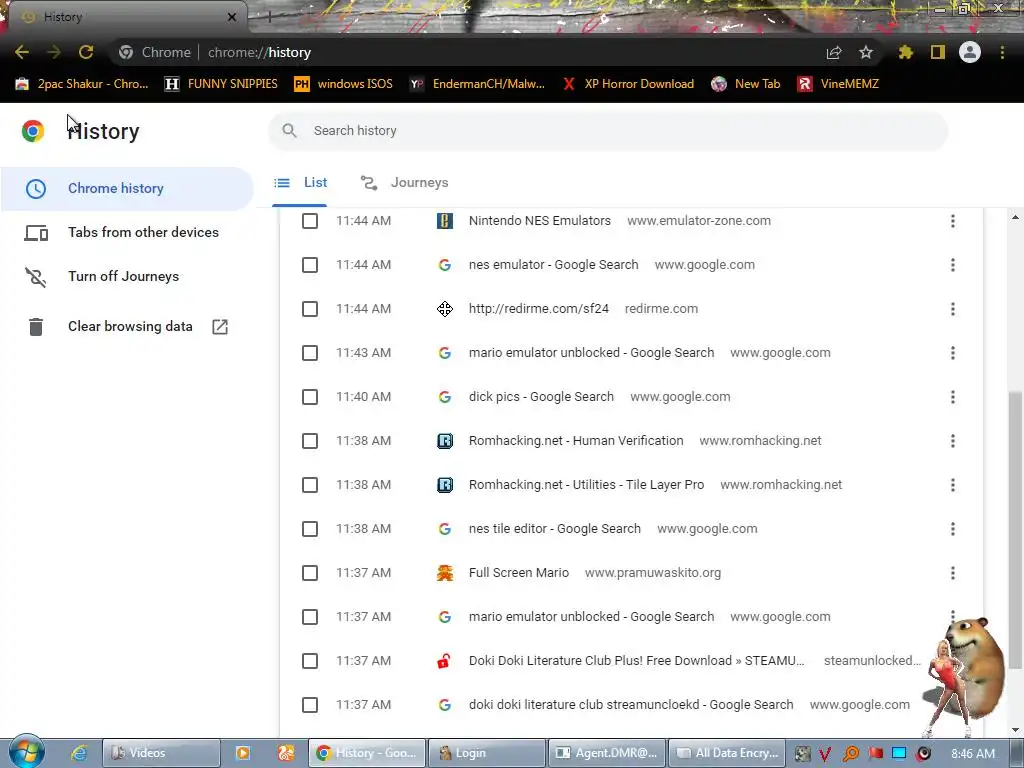Open more actions for 11:43 AM mario emulator entry

pyautogui.click(x=953, y=353)
